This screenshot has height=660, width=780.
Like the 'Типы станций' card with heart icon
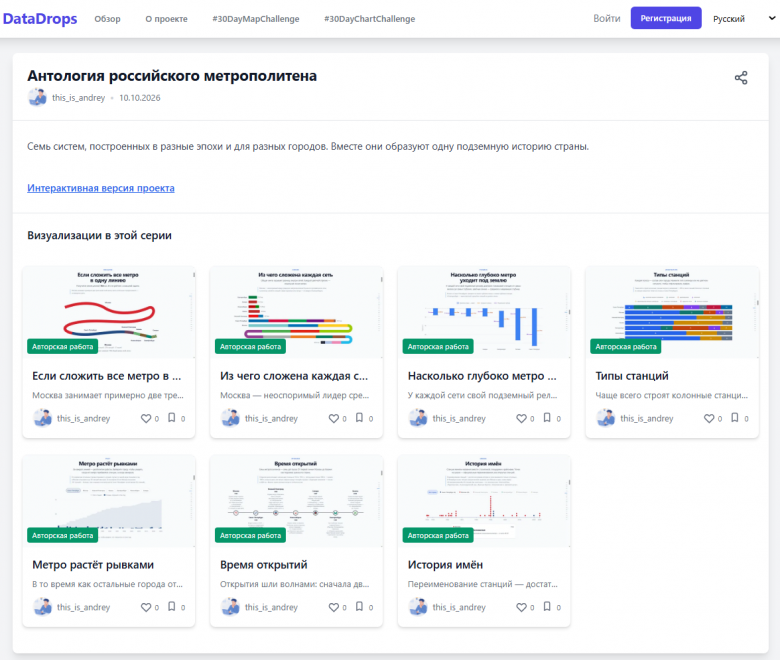(708, 418)
